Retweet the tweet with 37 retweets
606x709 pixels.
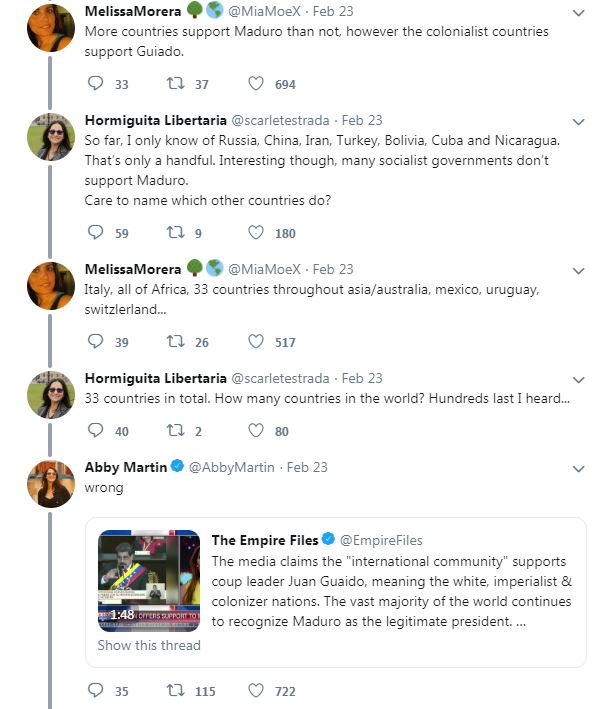175,84
